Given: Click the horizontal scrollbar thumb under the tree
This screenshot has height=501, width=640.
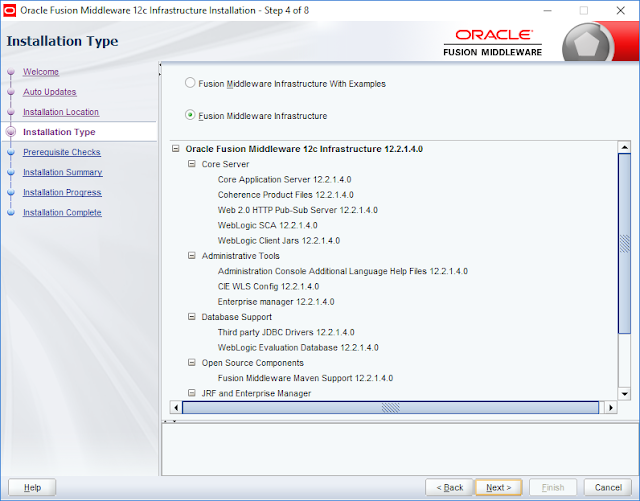Looking at the screenshot, I should [x=391, y=407].
